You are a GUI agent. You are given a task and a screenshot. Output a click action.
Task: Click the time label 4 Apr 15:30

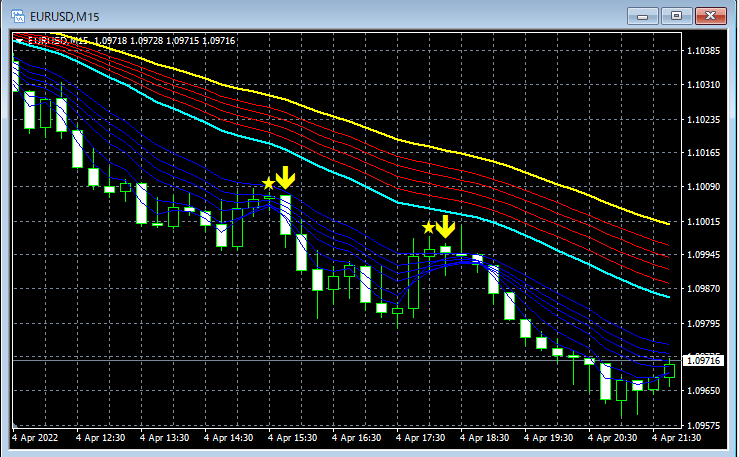coord(293,438)
